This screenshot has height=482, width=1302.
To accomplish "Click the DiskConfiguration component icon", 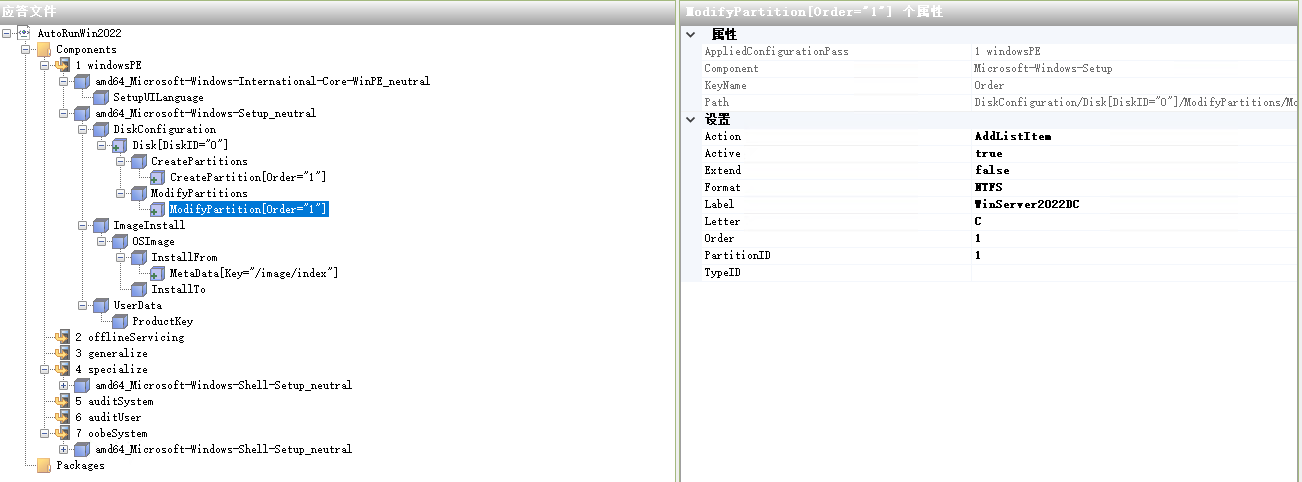I will pyautogui.click(x=100, y=129).
